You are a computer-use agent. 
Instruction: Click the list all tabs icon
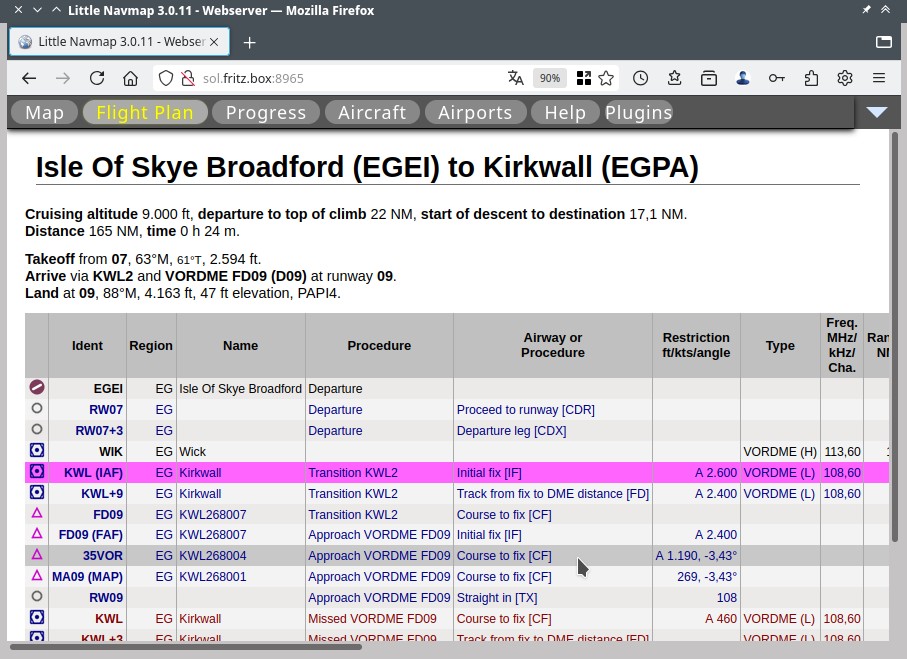[x=883, y=42]
